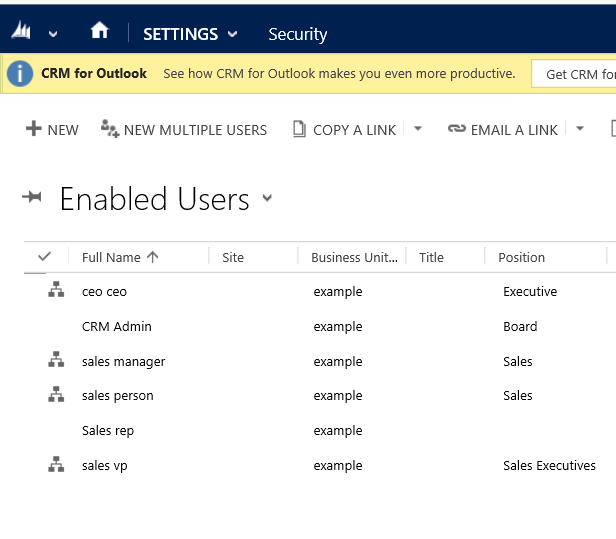Sort by the Site column header
The image size is (616, 539).
pos(233,257)
